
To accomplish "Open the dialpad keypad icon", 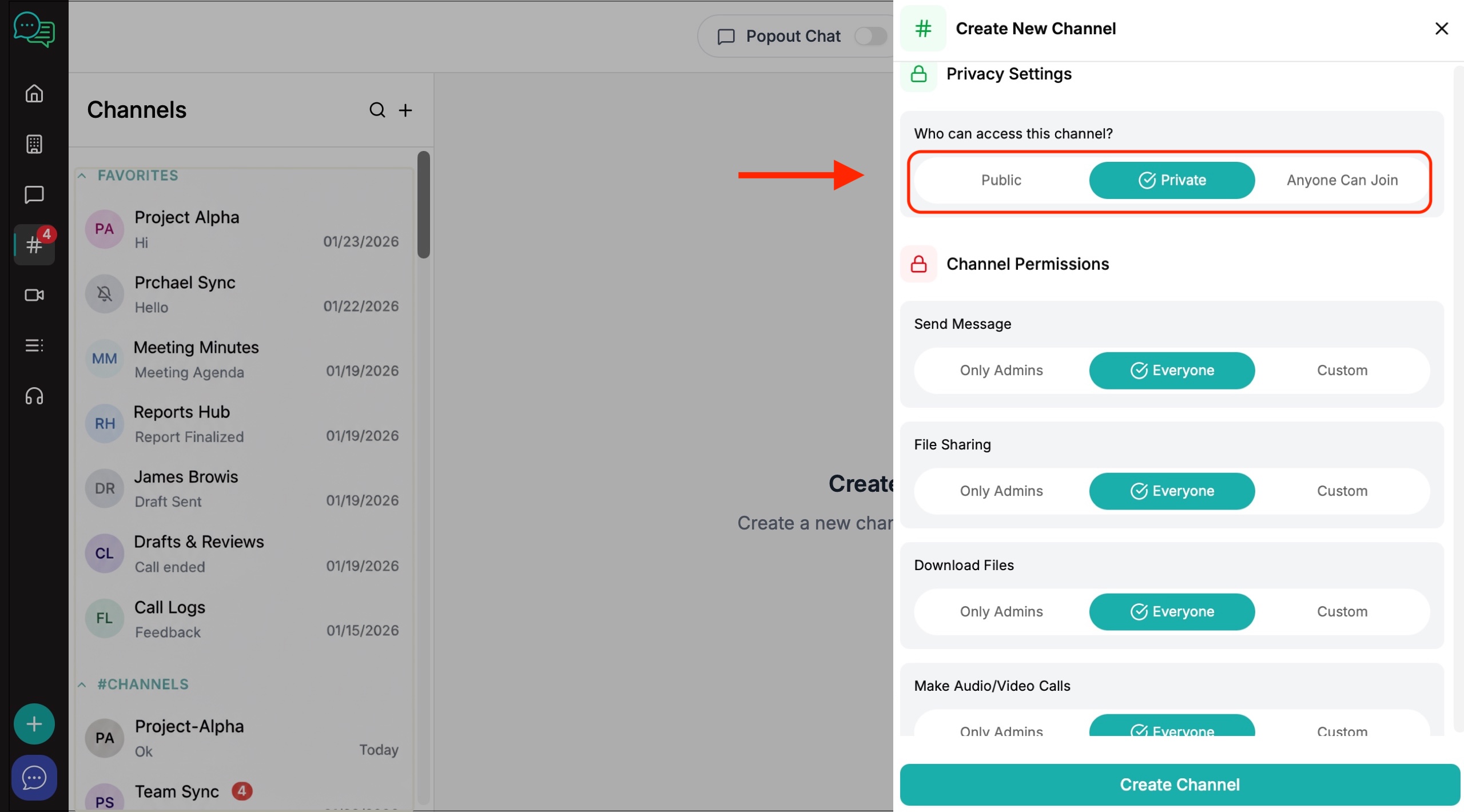I will 34,144.
